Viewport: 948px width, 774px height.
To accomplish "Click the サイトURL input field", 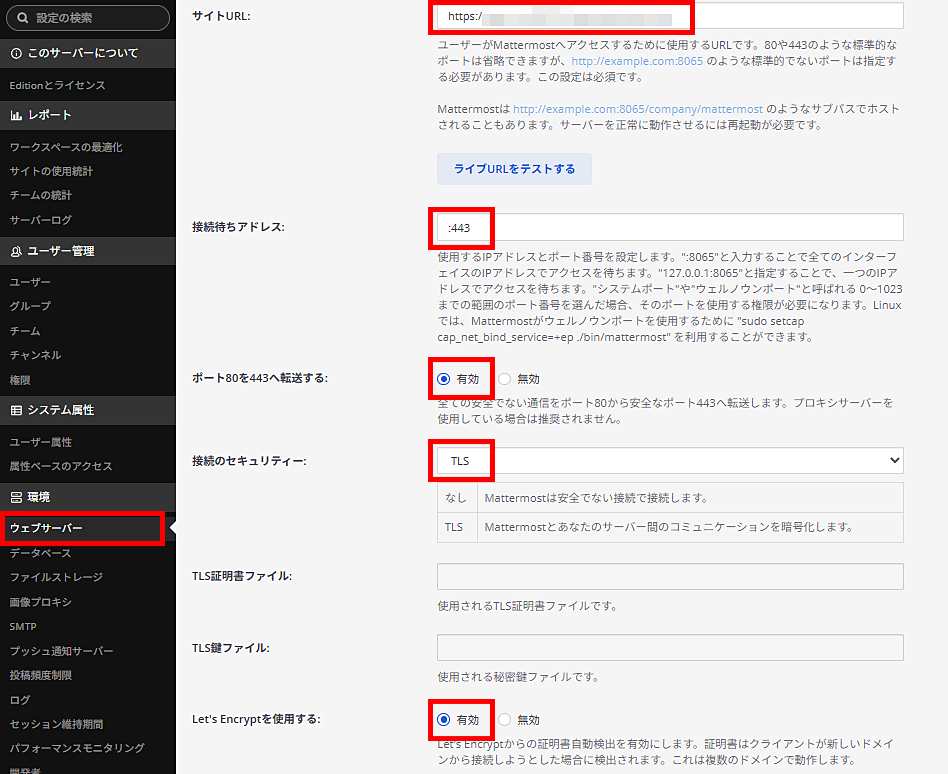I will (670, 16).
